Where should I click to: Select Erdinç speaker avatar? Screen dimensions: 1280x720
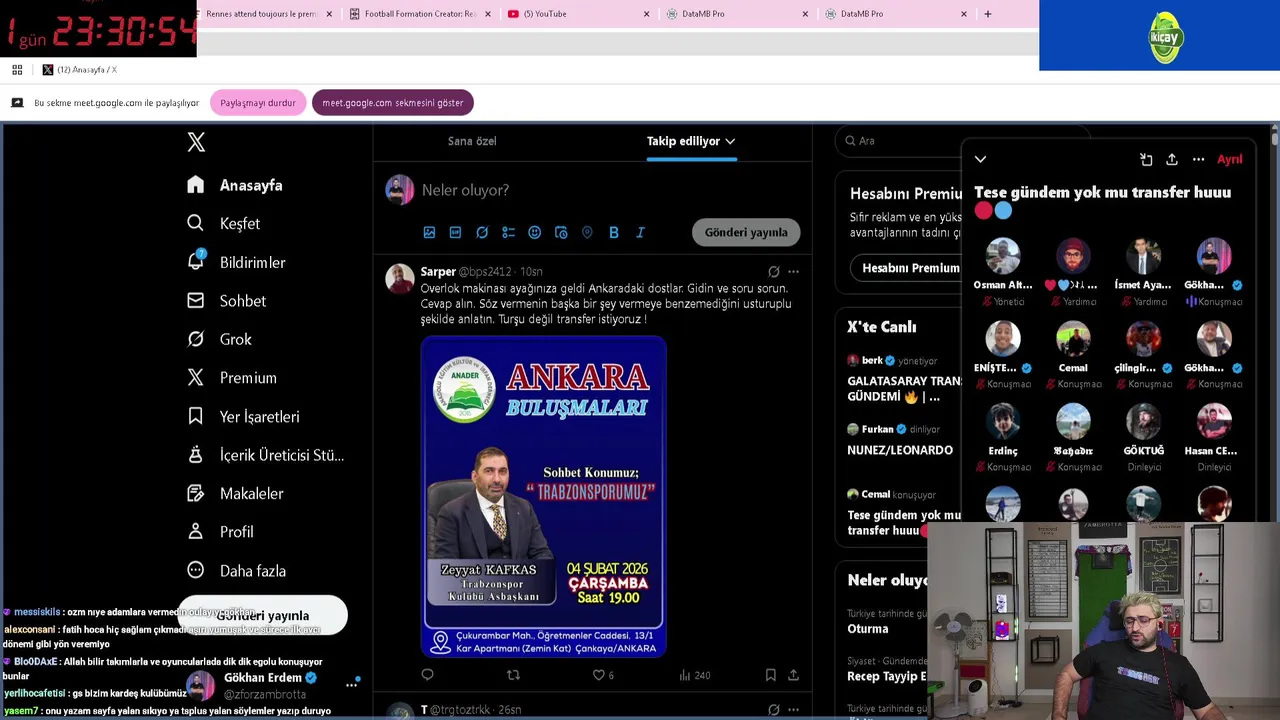pyautogui.click(x=1003, y=421)
